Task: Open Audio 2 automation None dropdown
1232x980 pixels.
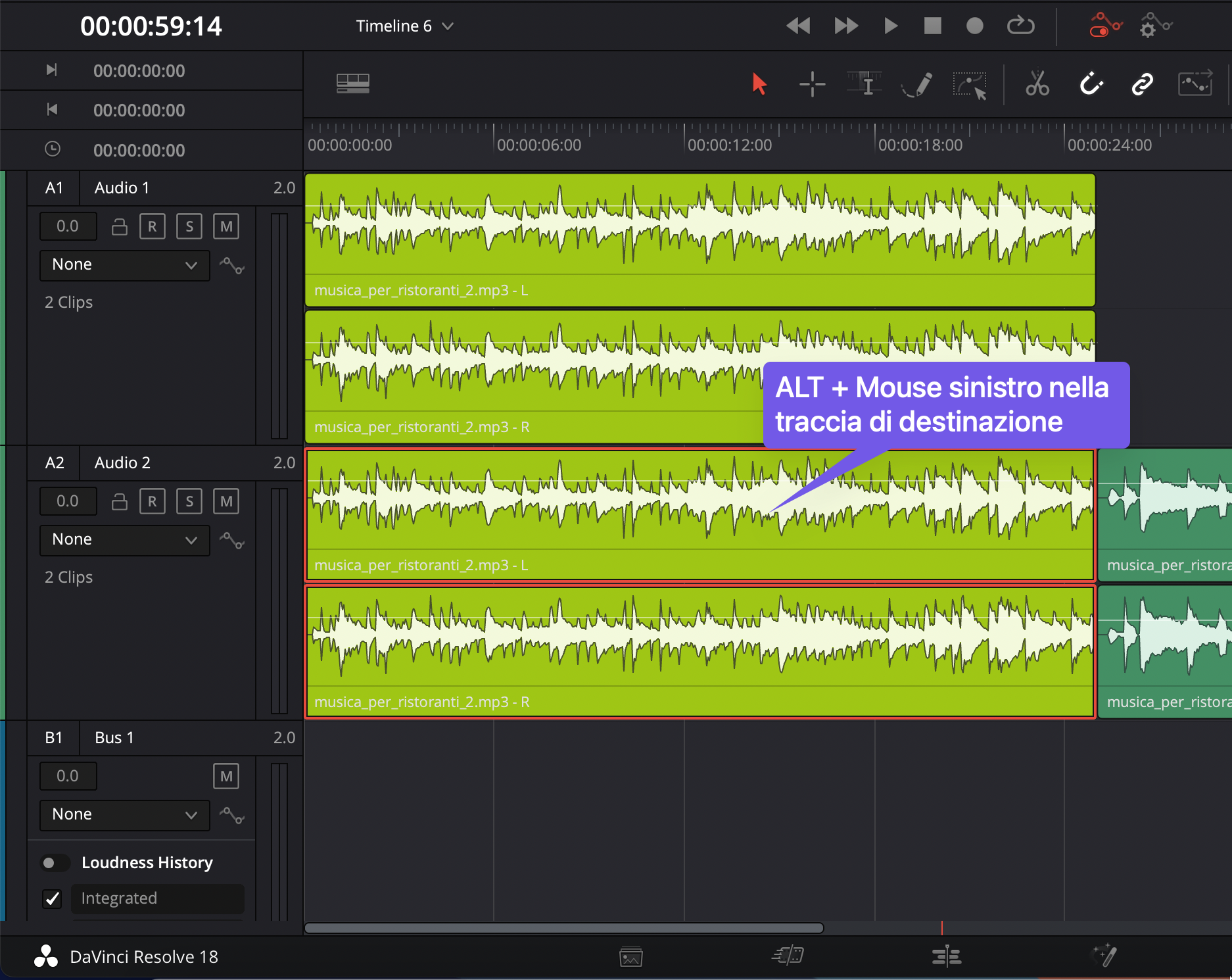Action: 125,540
